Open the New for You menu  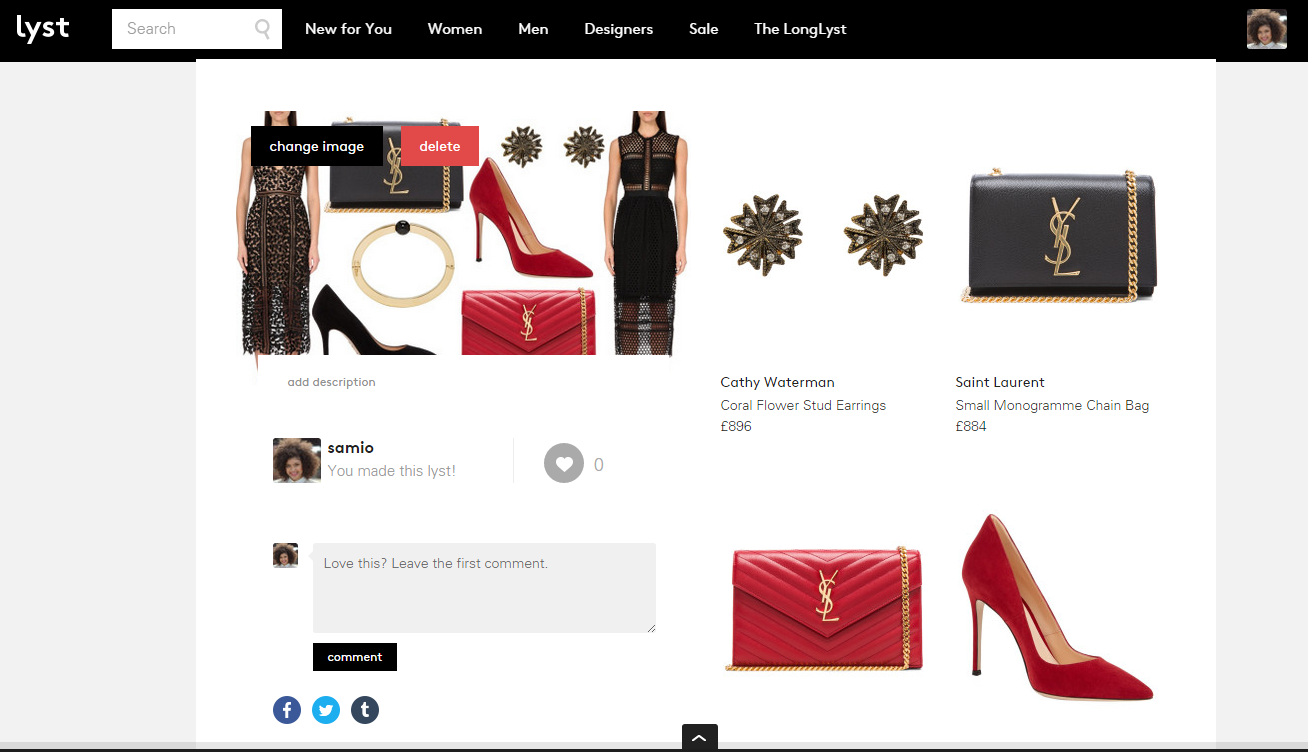click(348, 29)
